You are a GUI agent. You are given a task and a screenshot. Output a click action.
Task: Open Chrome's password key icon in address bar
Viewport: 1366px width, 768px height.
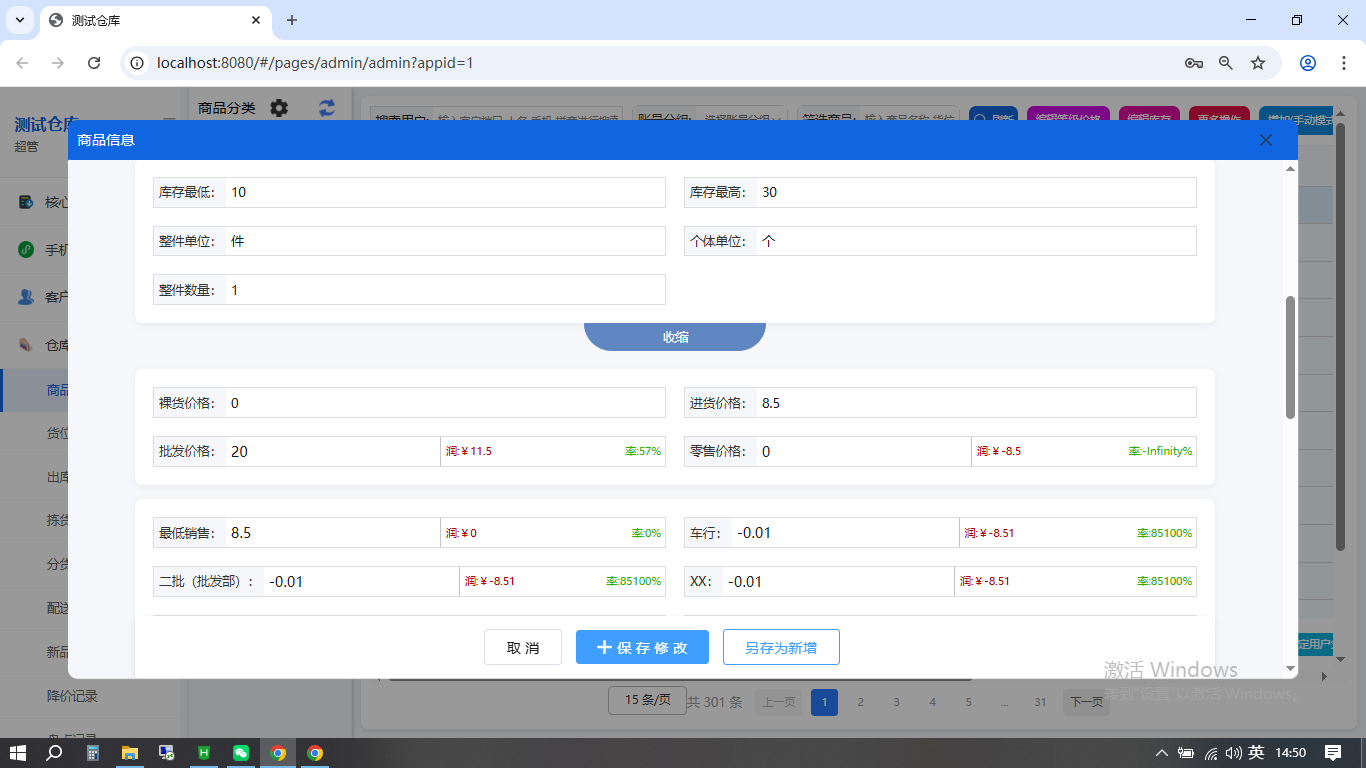coord(1193,63)
